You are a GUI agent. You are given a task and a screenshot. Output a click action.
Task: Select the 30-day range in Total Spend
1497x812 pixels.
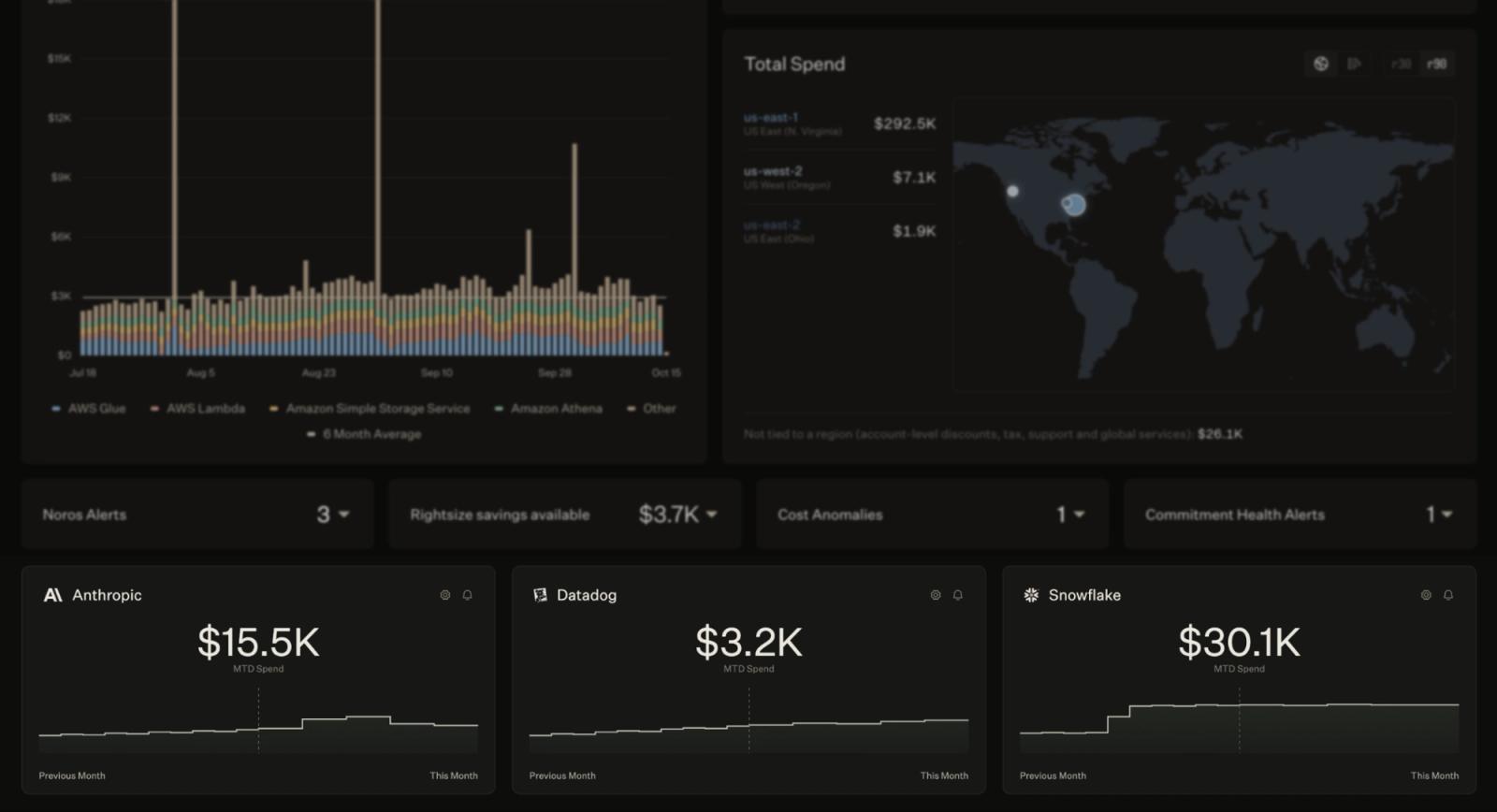(x=1401, y=64)
